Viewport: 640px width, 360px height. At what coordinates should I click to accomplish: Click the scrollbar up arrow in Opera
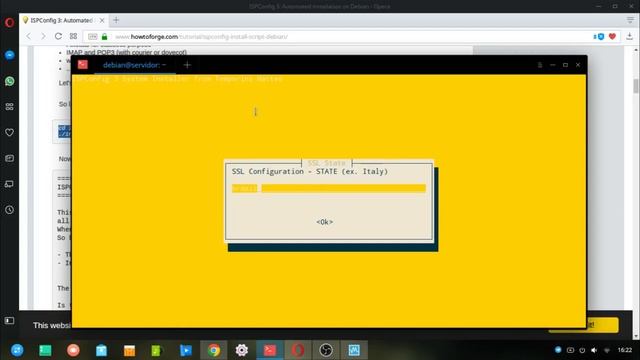[x=636, y=50]
